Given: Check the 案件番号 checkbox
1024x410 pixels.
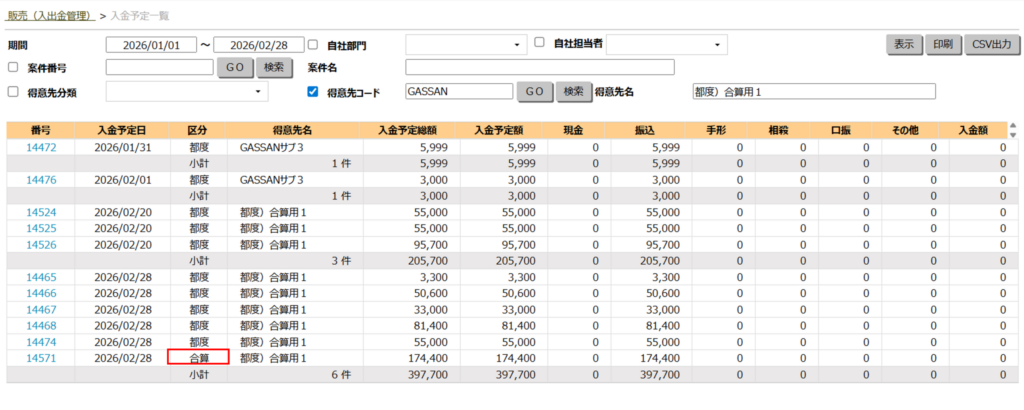Looking at the screenshot, I should (x=13, y=67).
